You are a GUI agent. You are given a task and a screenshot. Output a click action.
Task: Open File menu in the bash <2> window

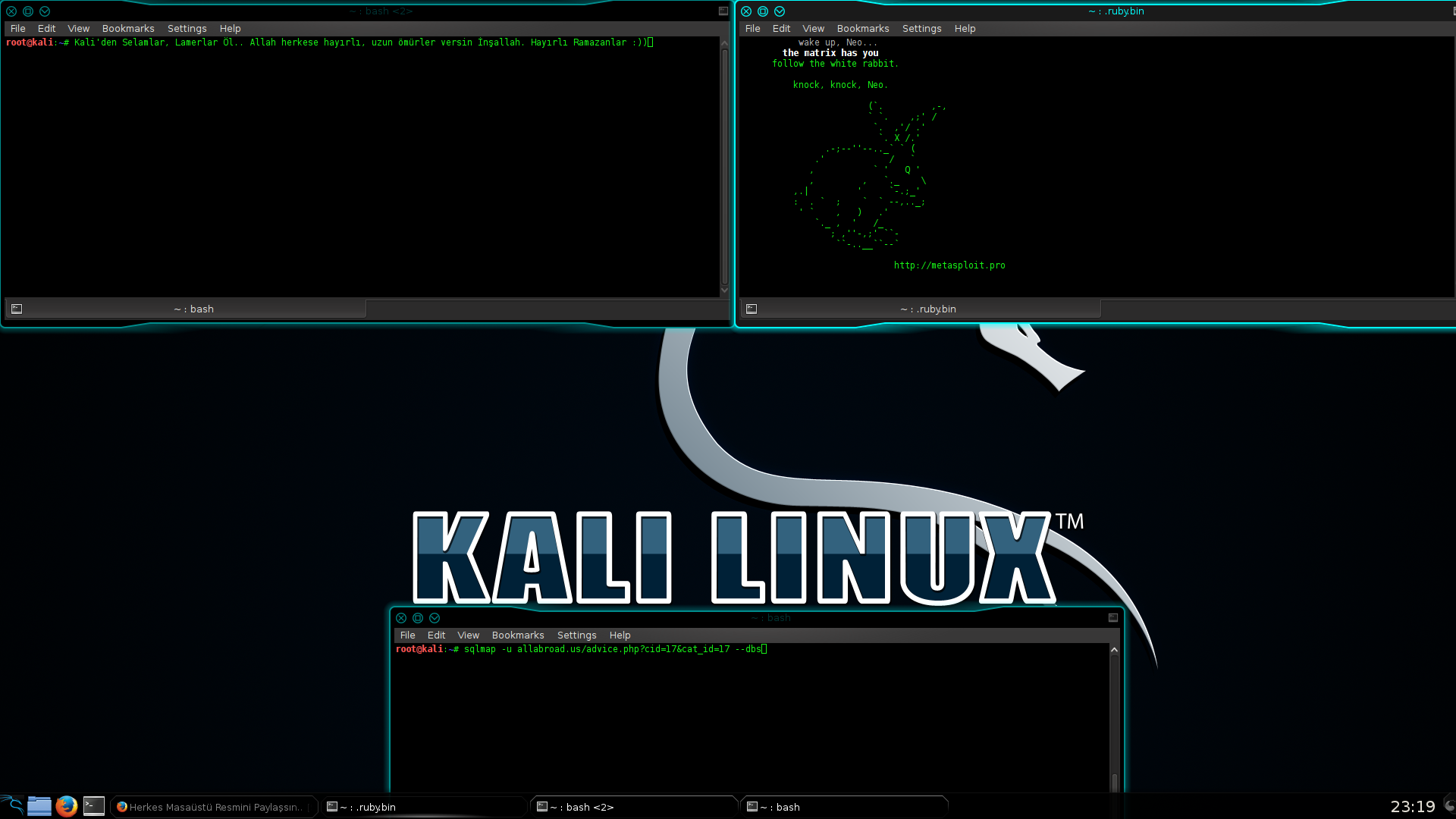[x=18, y=29]
